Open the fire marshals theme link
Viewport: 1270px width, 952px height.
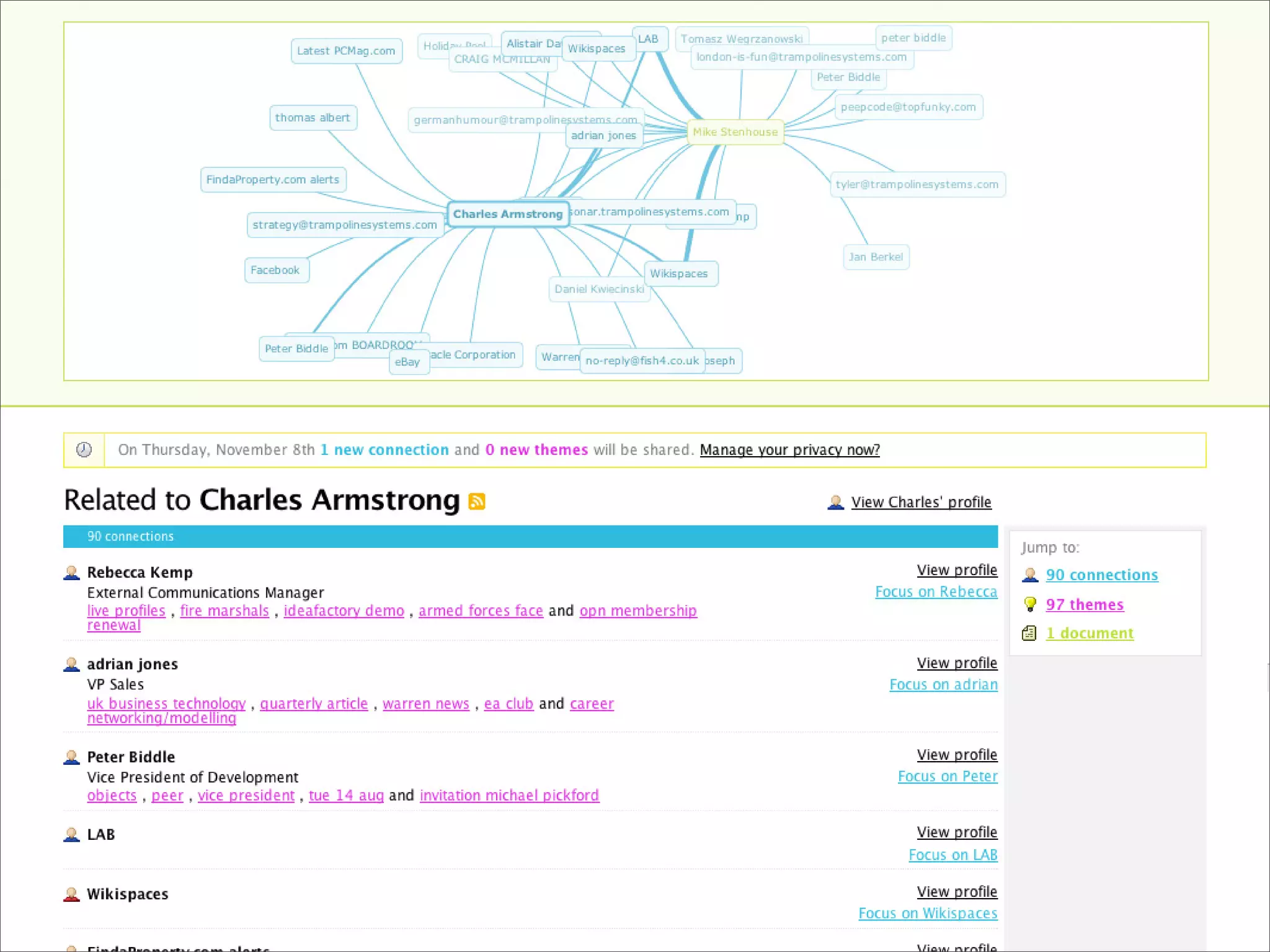coord(224,611)
